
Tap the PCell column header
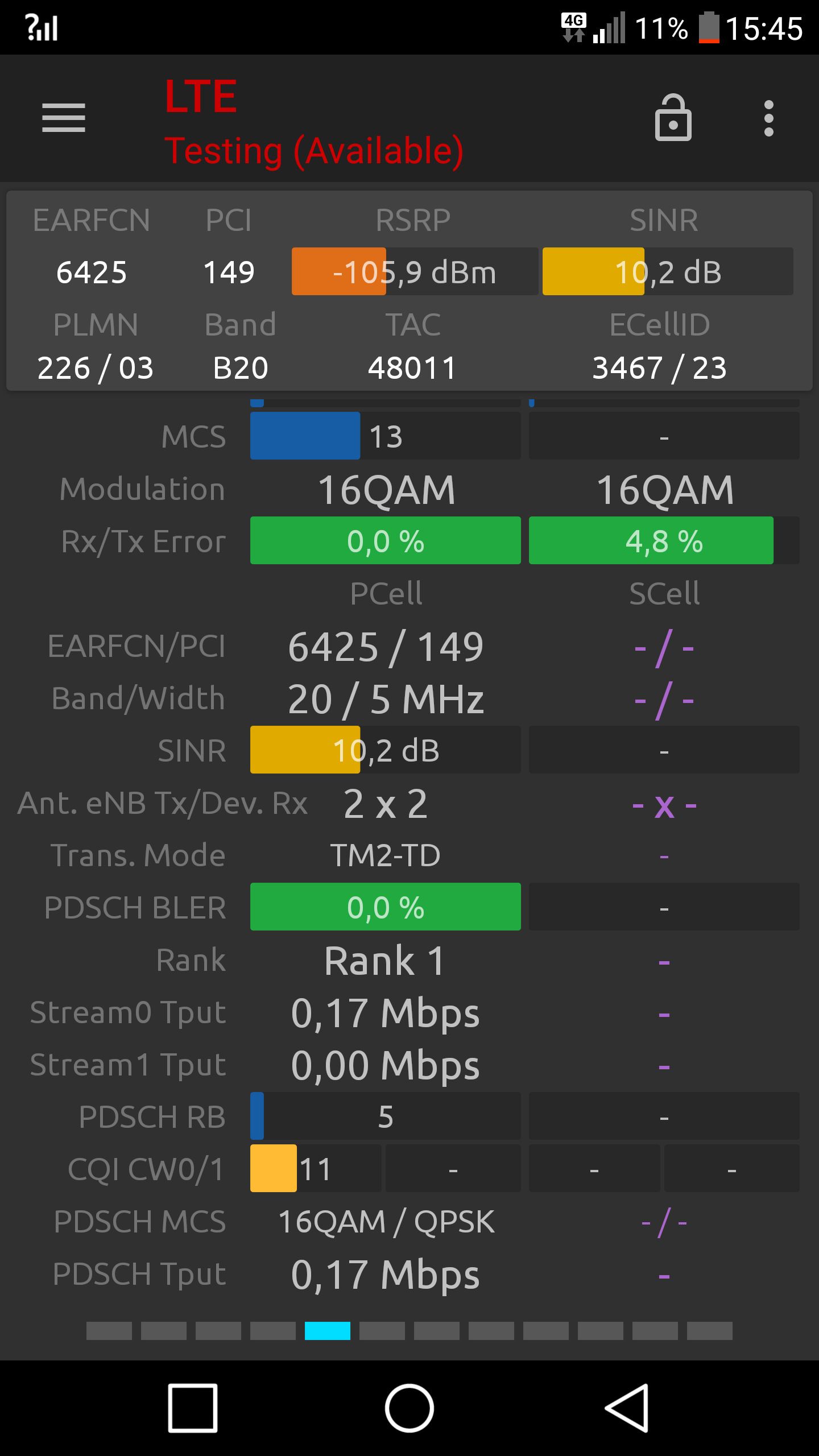386,593
